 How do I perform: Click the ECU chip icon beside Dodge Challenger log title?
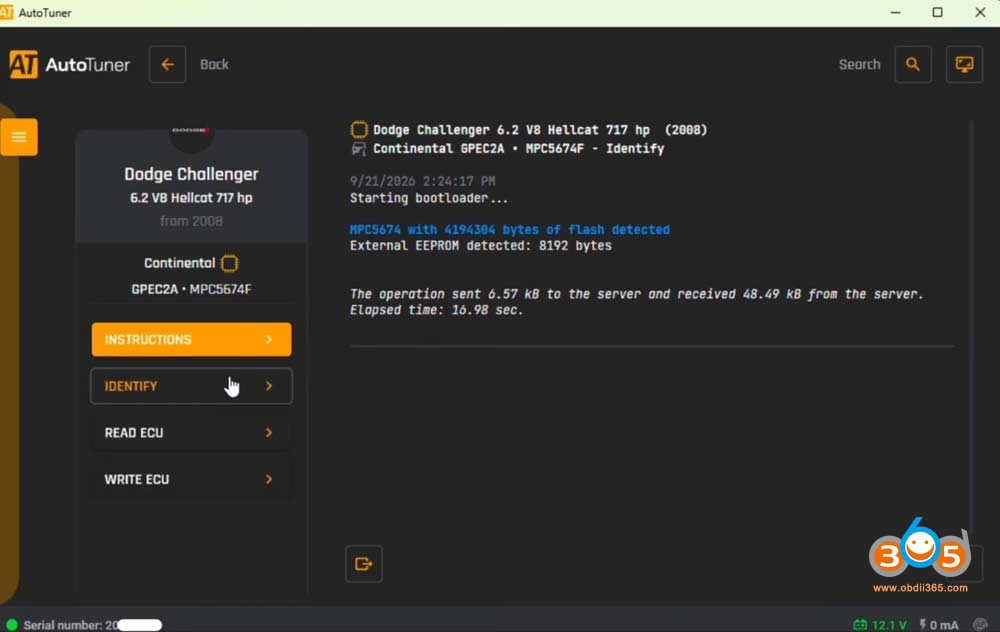[359, 130]
